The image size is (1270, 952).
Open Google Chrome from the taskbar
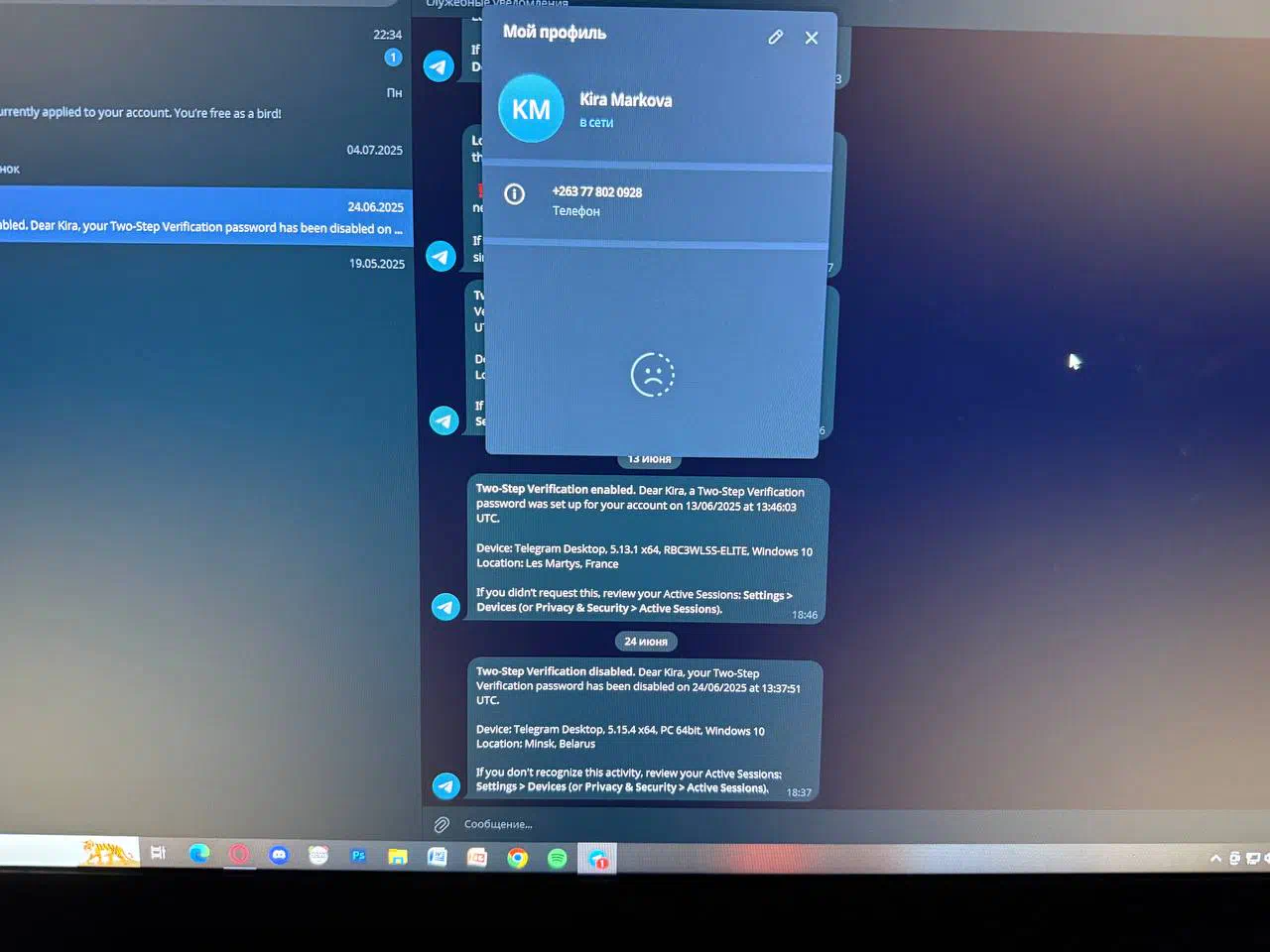517,858
